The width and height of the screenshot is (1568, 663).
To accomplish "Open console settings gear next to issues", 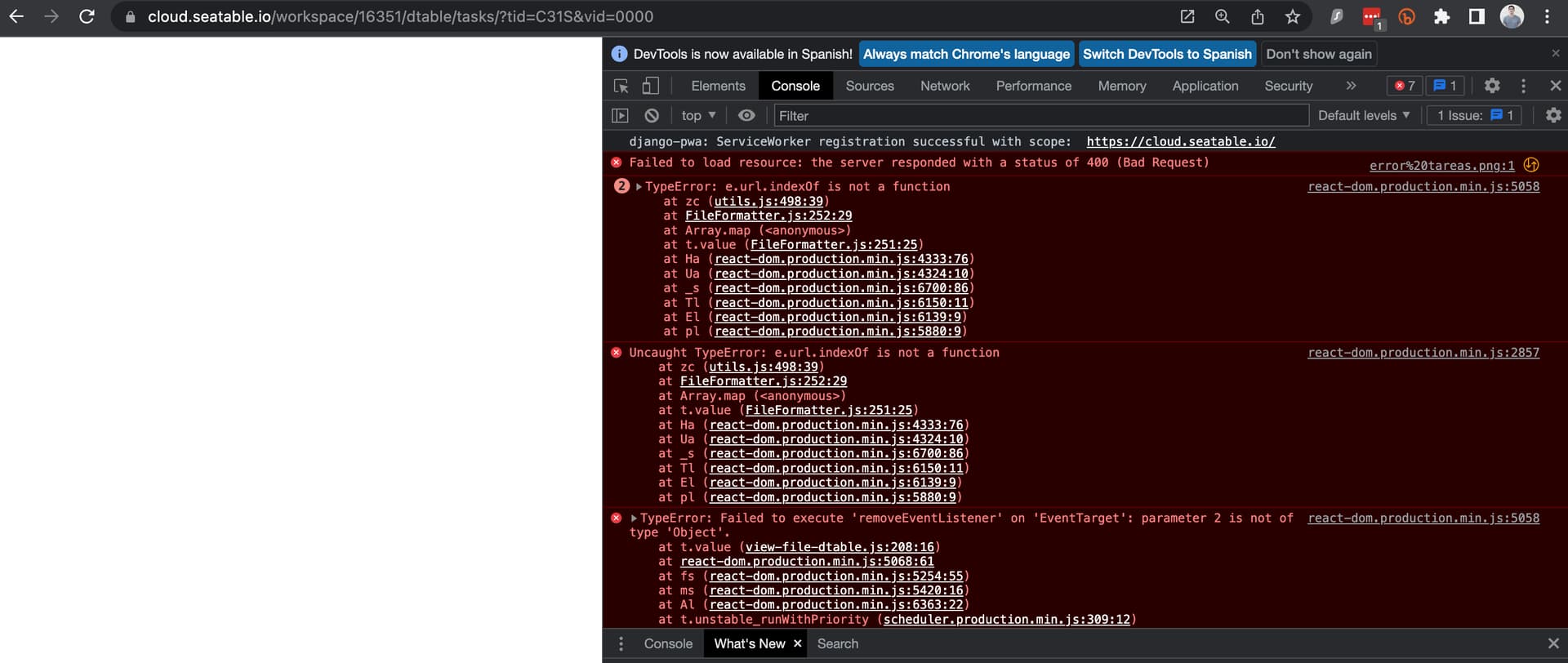I will [1553, 116].
